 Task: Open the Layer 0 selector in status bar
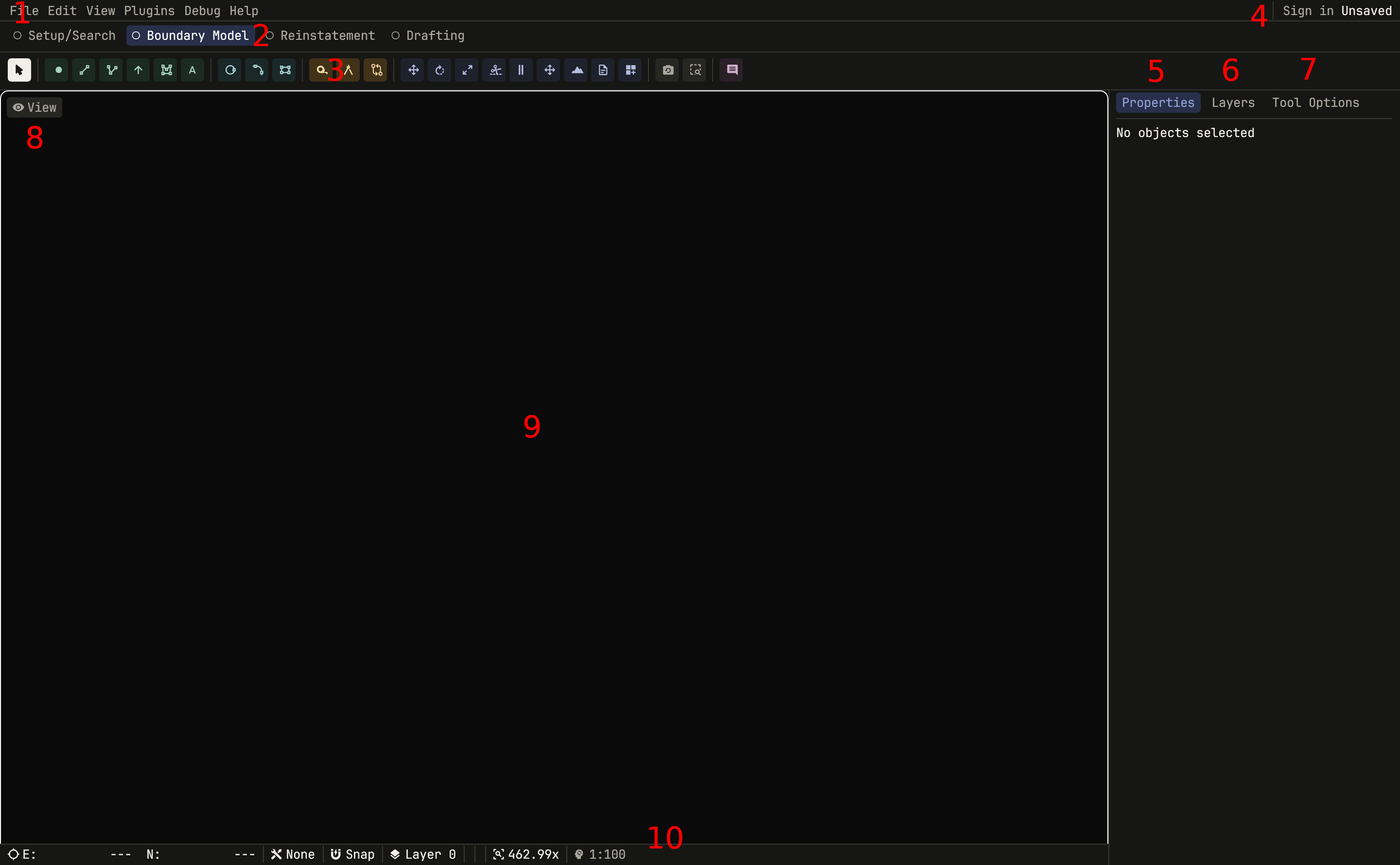pyautogui.click(x=423, y=854)
